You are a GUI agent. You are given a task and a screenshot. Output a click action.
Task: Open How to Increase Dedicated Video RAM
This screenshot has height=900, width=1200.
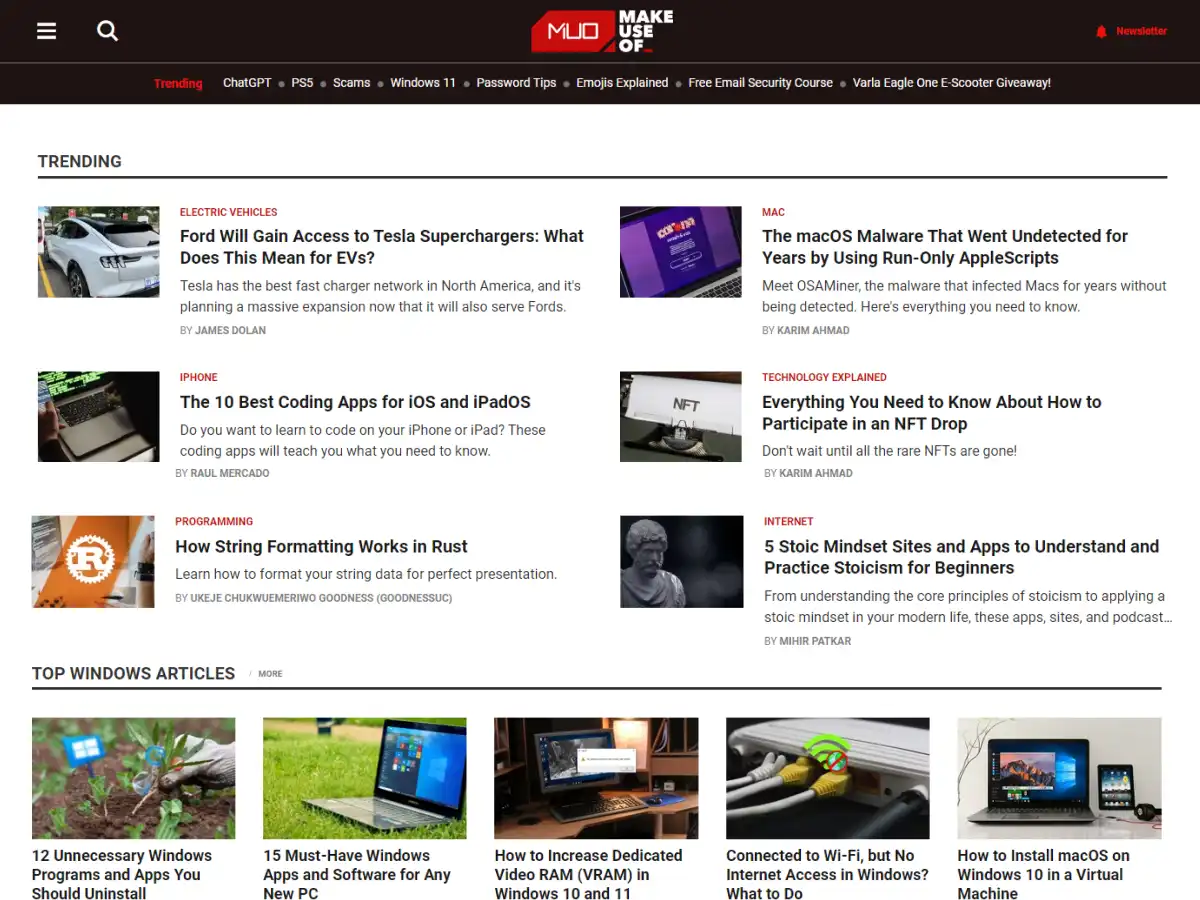588,874
